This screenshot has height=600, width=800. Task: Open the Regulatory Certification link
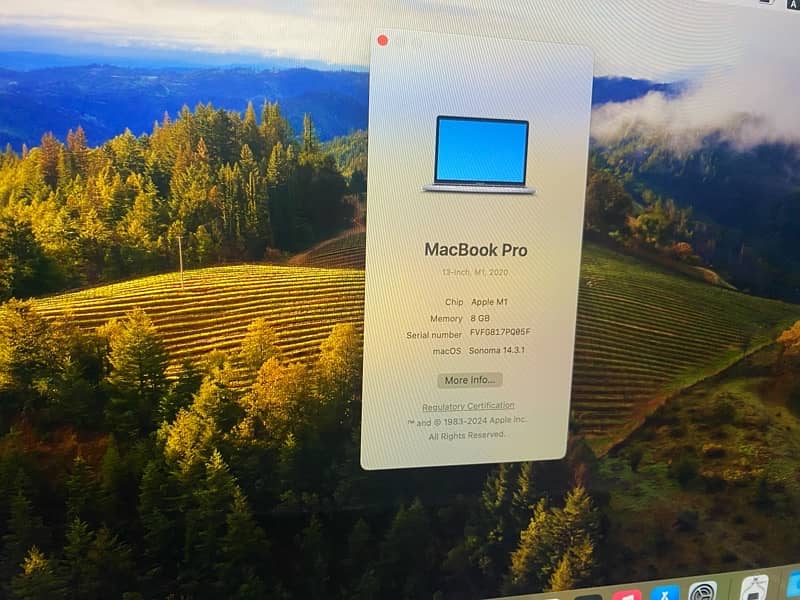pyautogui.click(x=468, y=407)
